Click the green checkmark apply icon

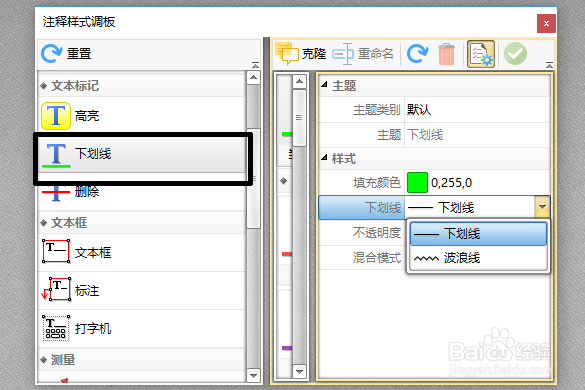pyautogui.click(x=515, y=54)
